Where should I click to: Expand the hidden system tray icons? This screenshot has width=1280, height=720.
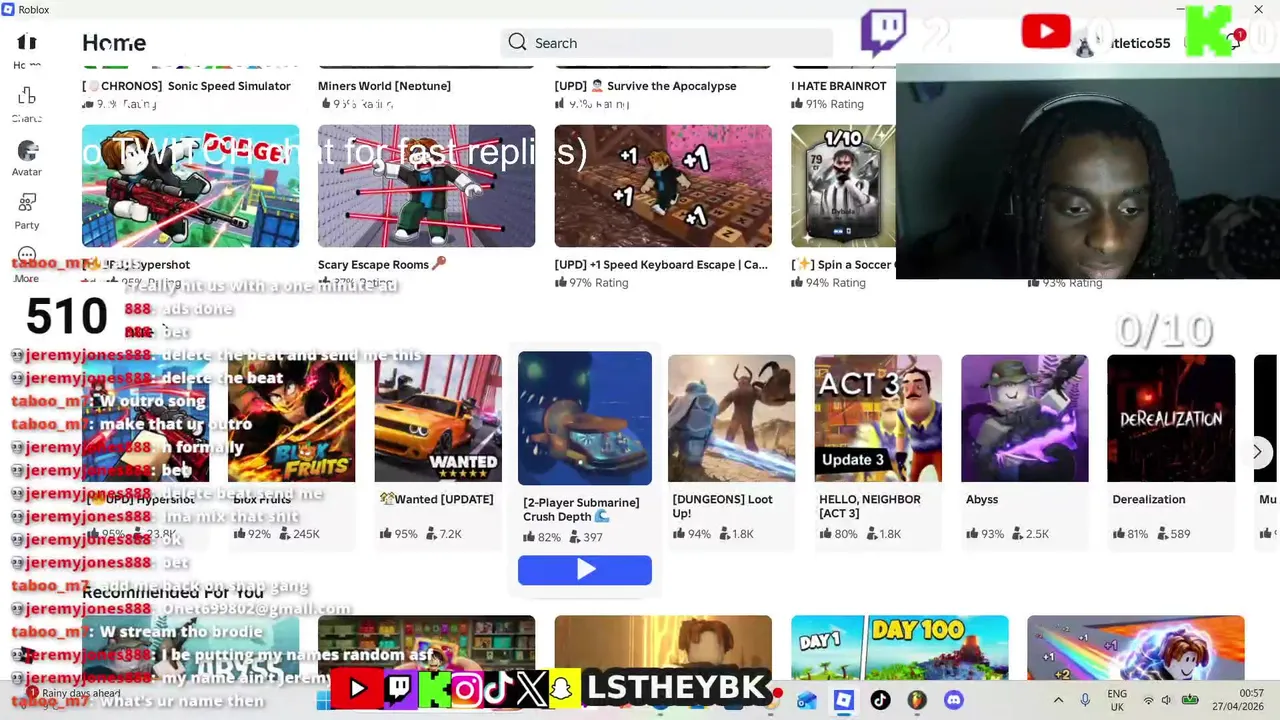1058,701
